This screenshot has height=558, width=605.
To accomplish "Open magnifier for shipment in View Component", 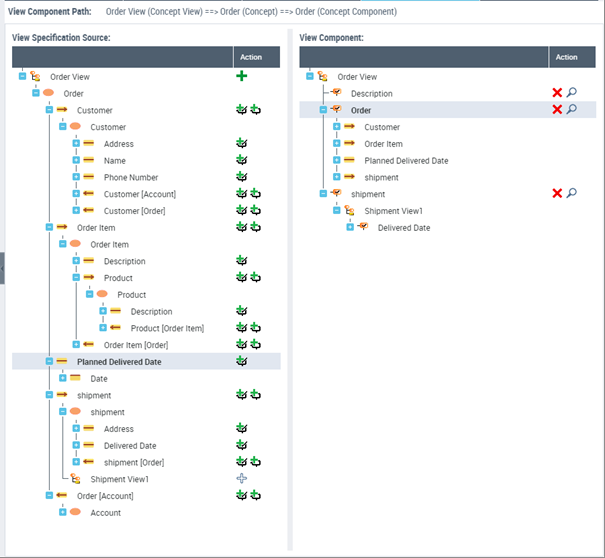I will (x=572, y=193).
